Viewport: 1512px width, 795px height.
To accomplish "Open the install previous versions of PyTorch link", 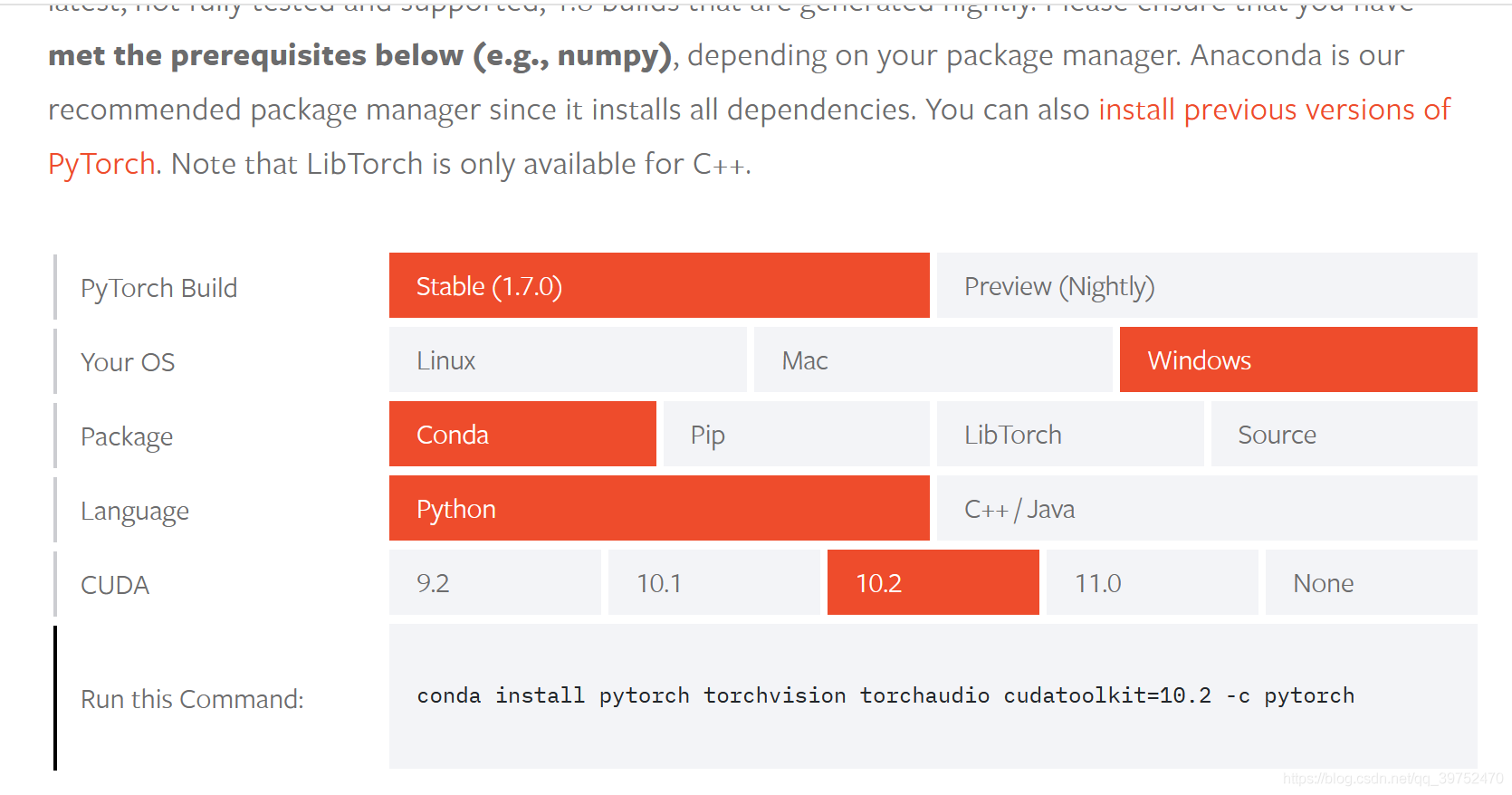I will (x=1274, y=110).
